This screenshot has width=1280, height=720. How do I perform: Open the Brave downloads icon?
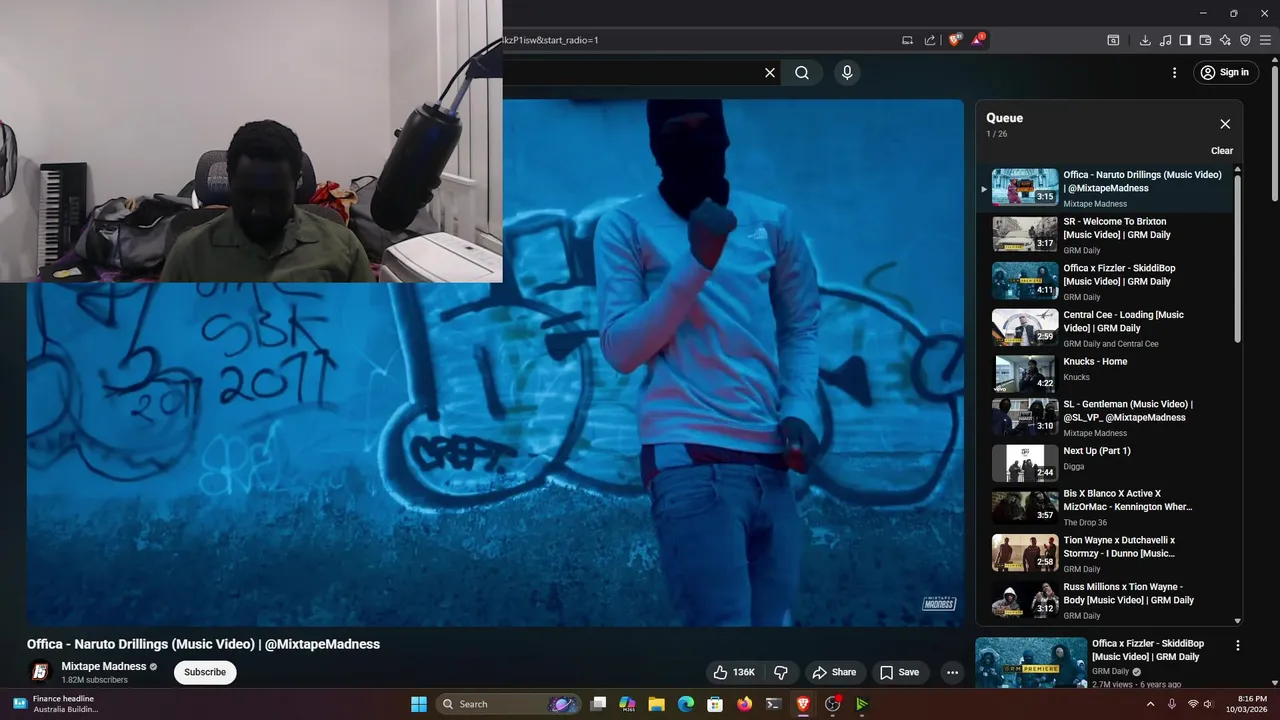coord(1145,40)
